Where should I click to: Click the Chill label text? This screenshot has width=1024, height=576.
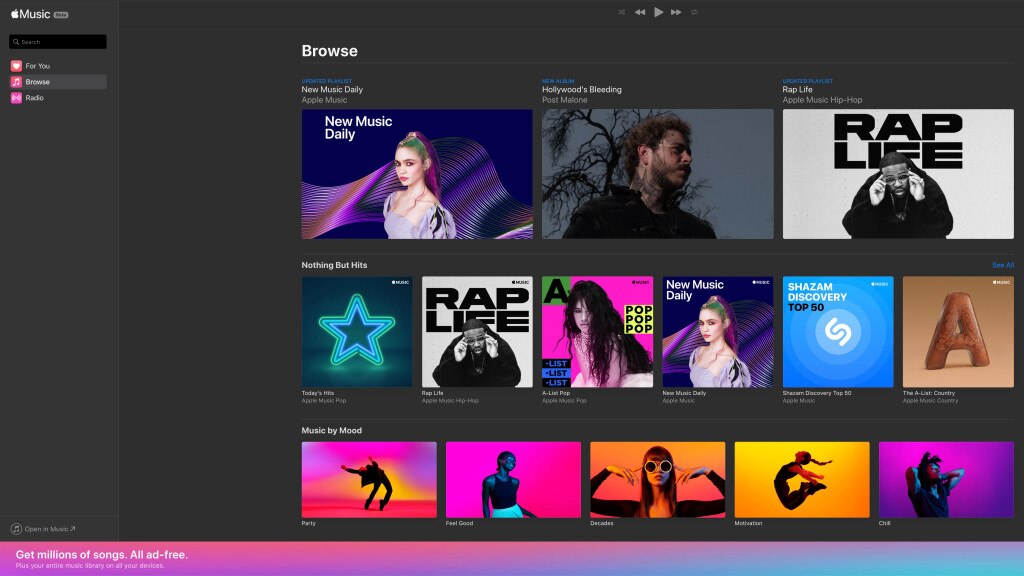pyautogui.click(x=884, y=523)
